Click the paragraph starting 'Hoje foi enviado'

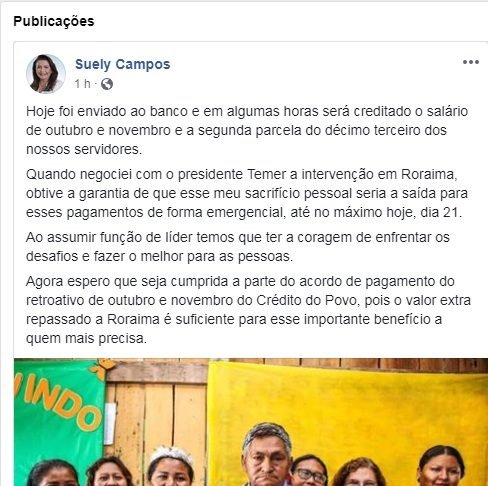point(247,130)
